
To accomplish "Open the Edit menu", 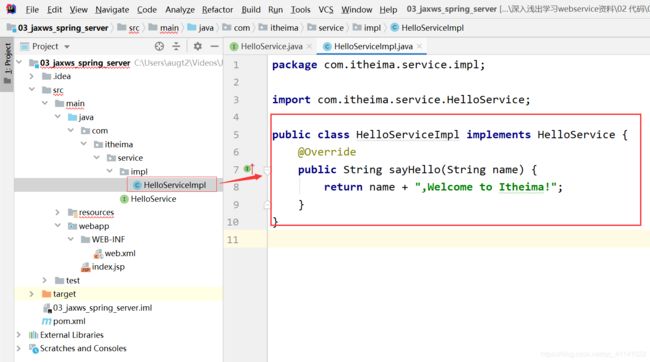I will pos(54,10).
